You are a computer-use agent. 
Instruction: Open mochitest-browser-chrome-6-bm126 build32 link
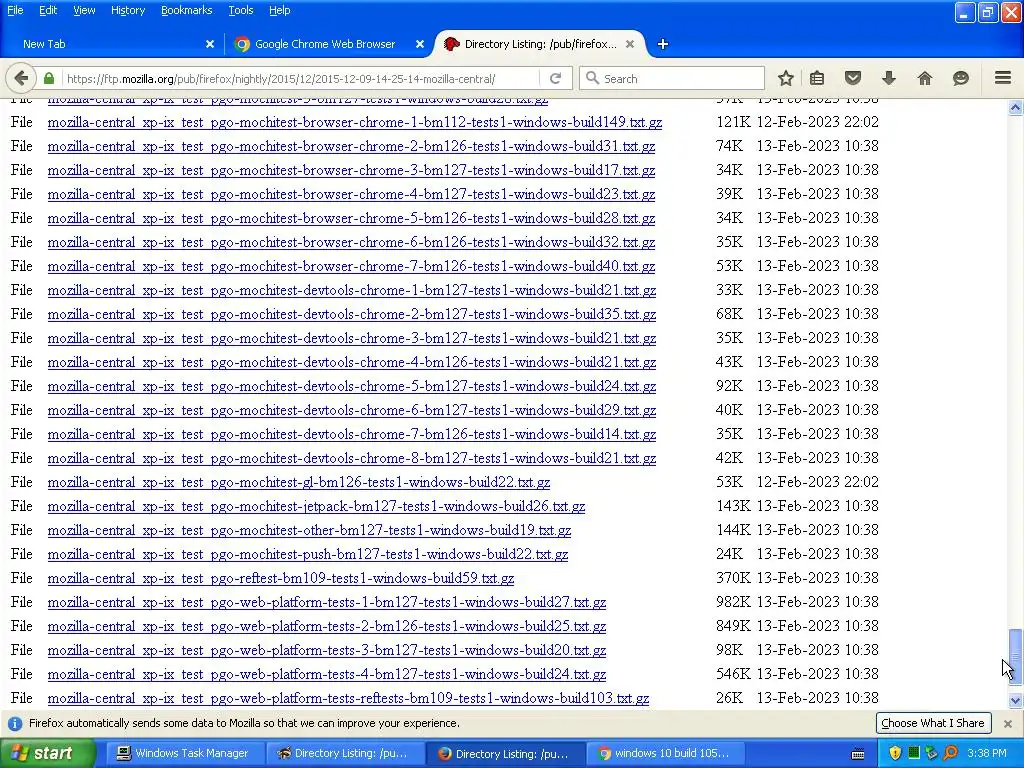click(x=351, y=242)
